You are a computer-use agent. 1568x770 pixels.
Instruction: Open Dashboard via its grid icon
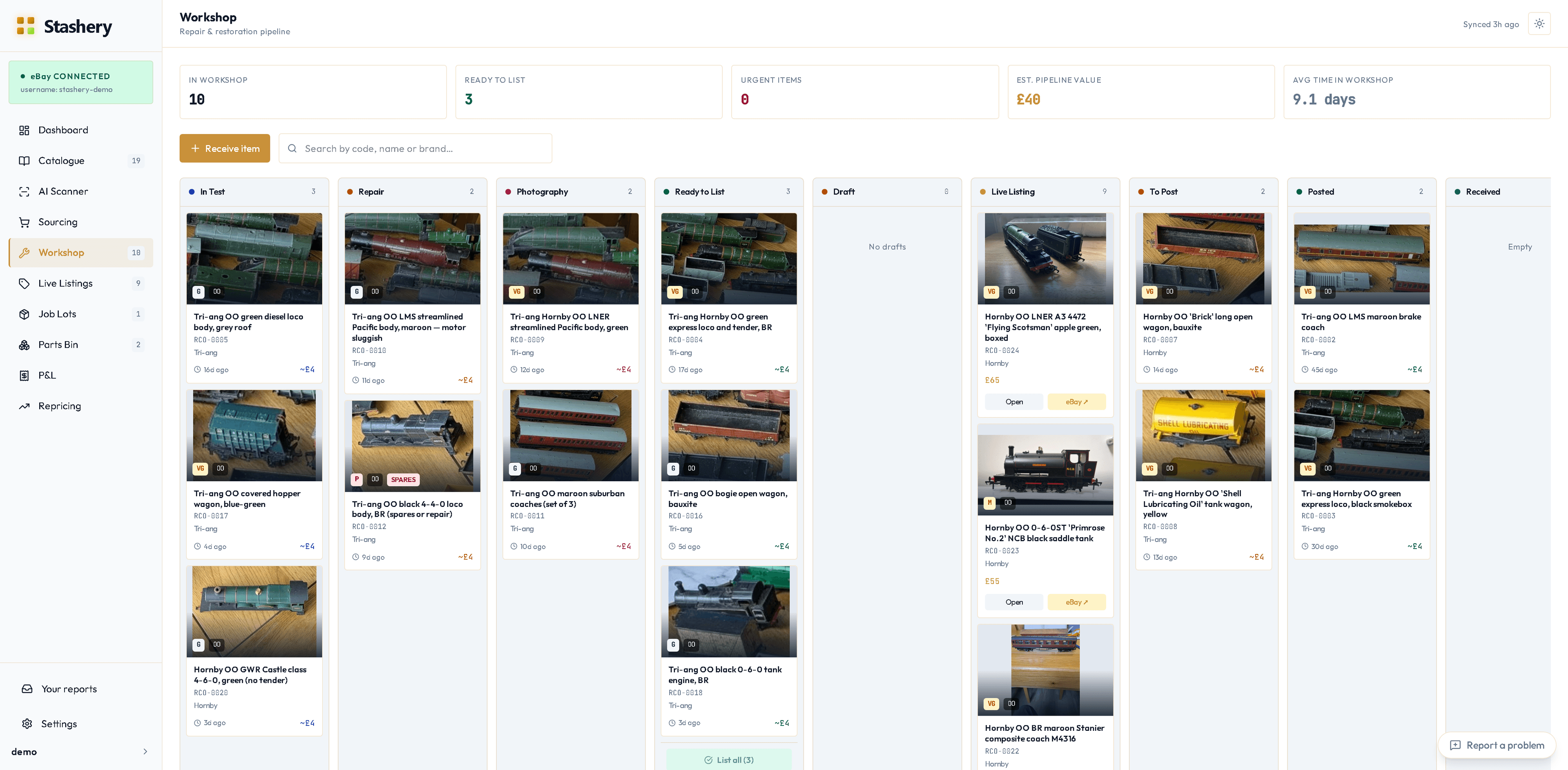click(x=24, y=130)
